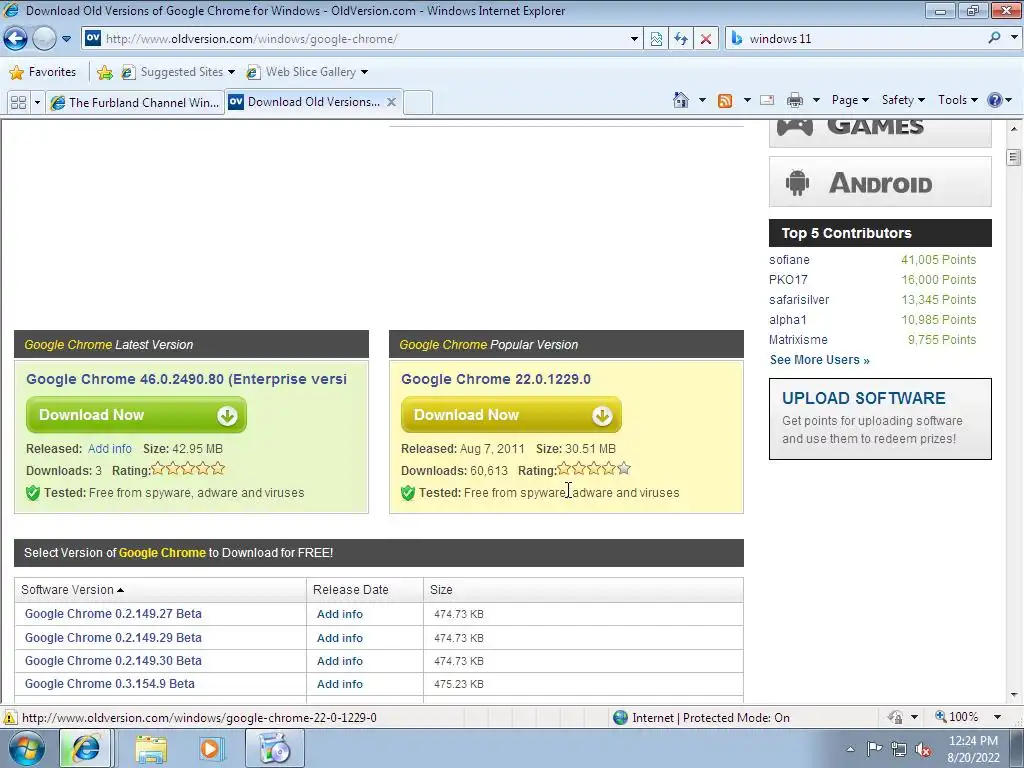The width and height of the screenshot is (1024, 768).
Task: Click the browser Forward arrow button
Action: pos(44,39)
